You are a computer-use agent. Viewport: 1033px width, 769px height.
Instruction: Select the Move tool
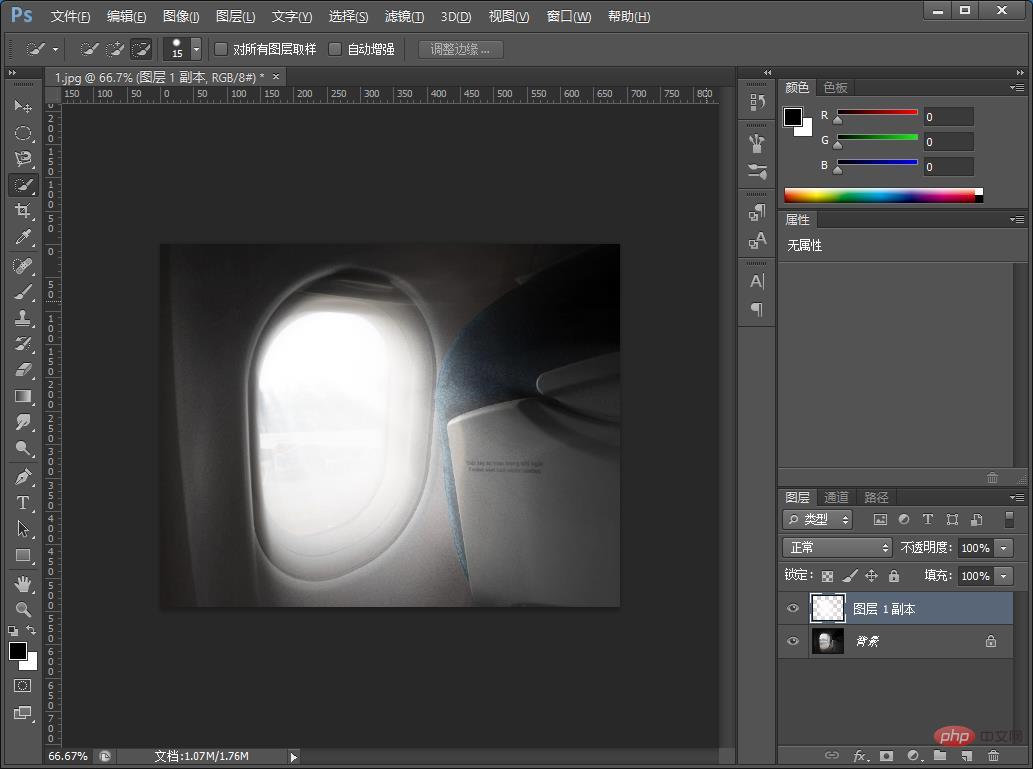pyautogui.click(x=23, y=106)
